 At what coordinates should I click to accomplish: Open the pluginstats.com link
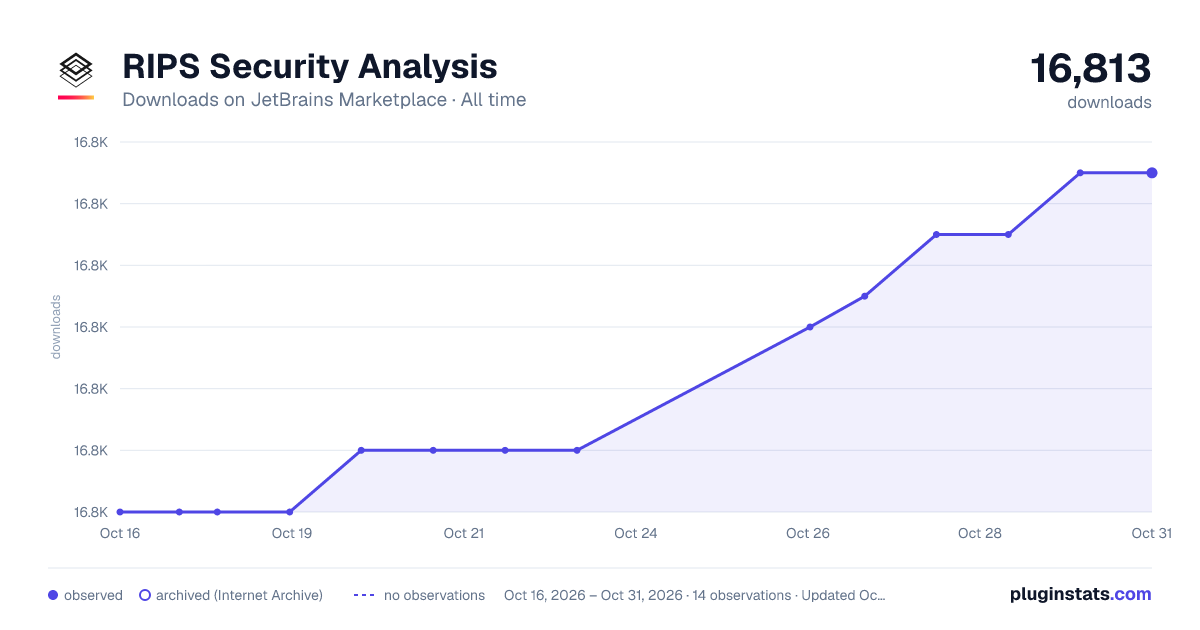[x=1081, y=594]
